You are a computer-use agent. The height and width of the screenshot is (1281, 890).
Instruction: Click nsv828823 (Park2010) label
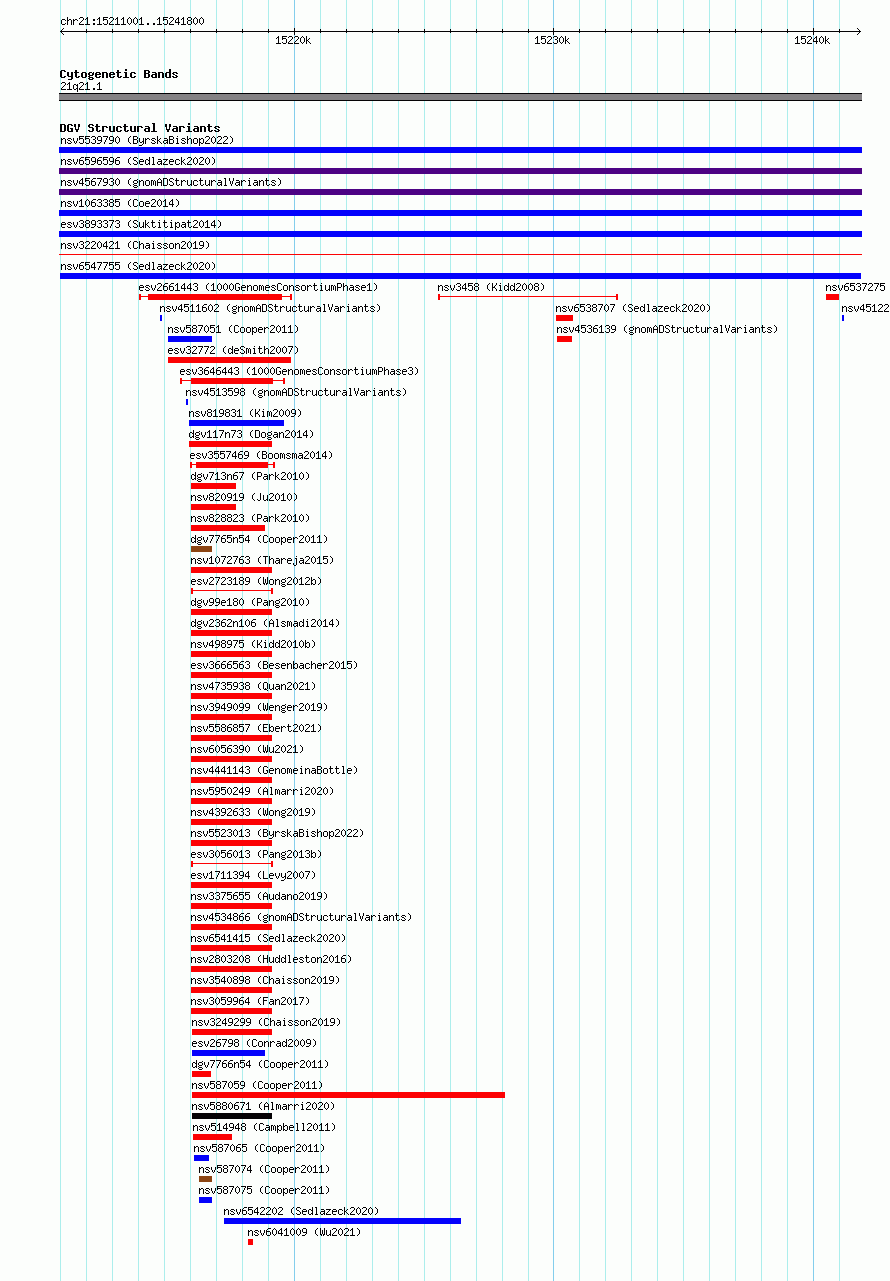point(251,518)
